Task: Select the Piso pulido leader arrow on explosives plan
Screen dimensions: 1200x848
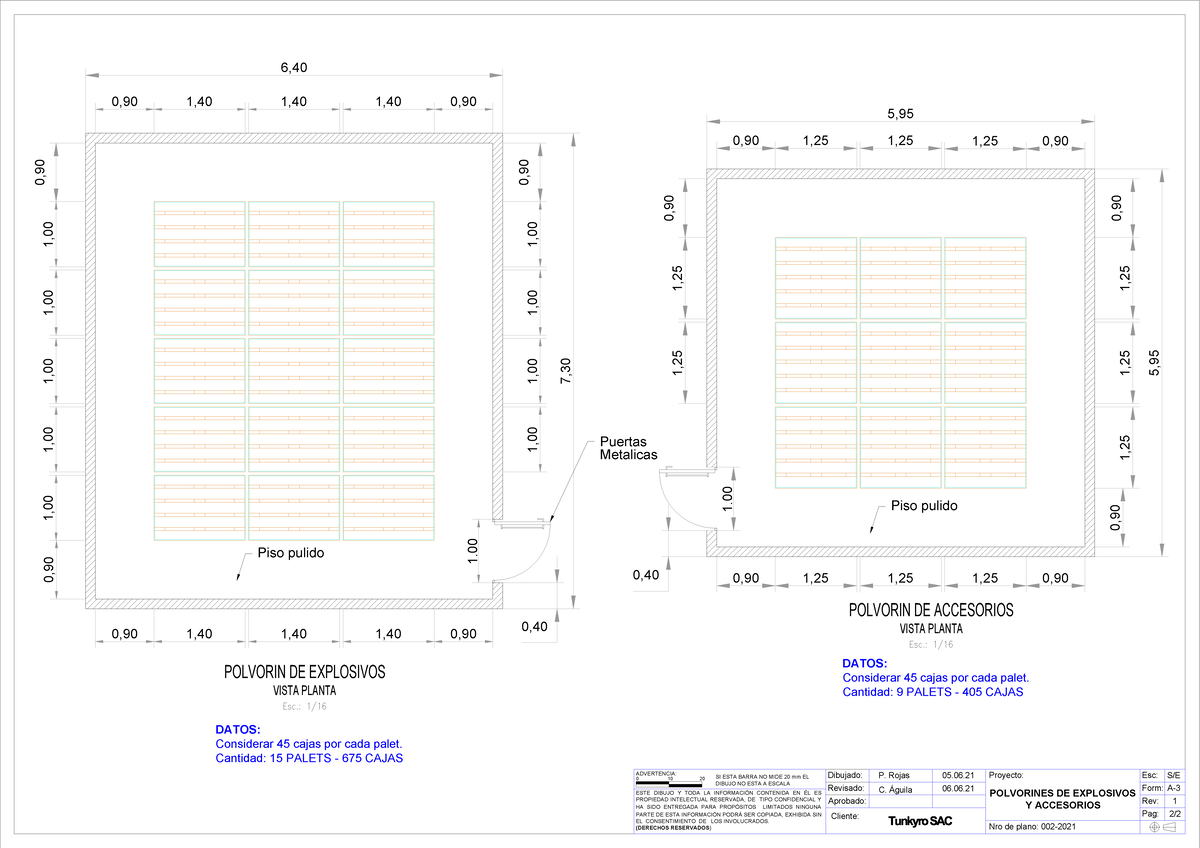Action: 240,578
